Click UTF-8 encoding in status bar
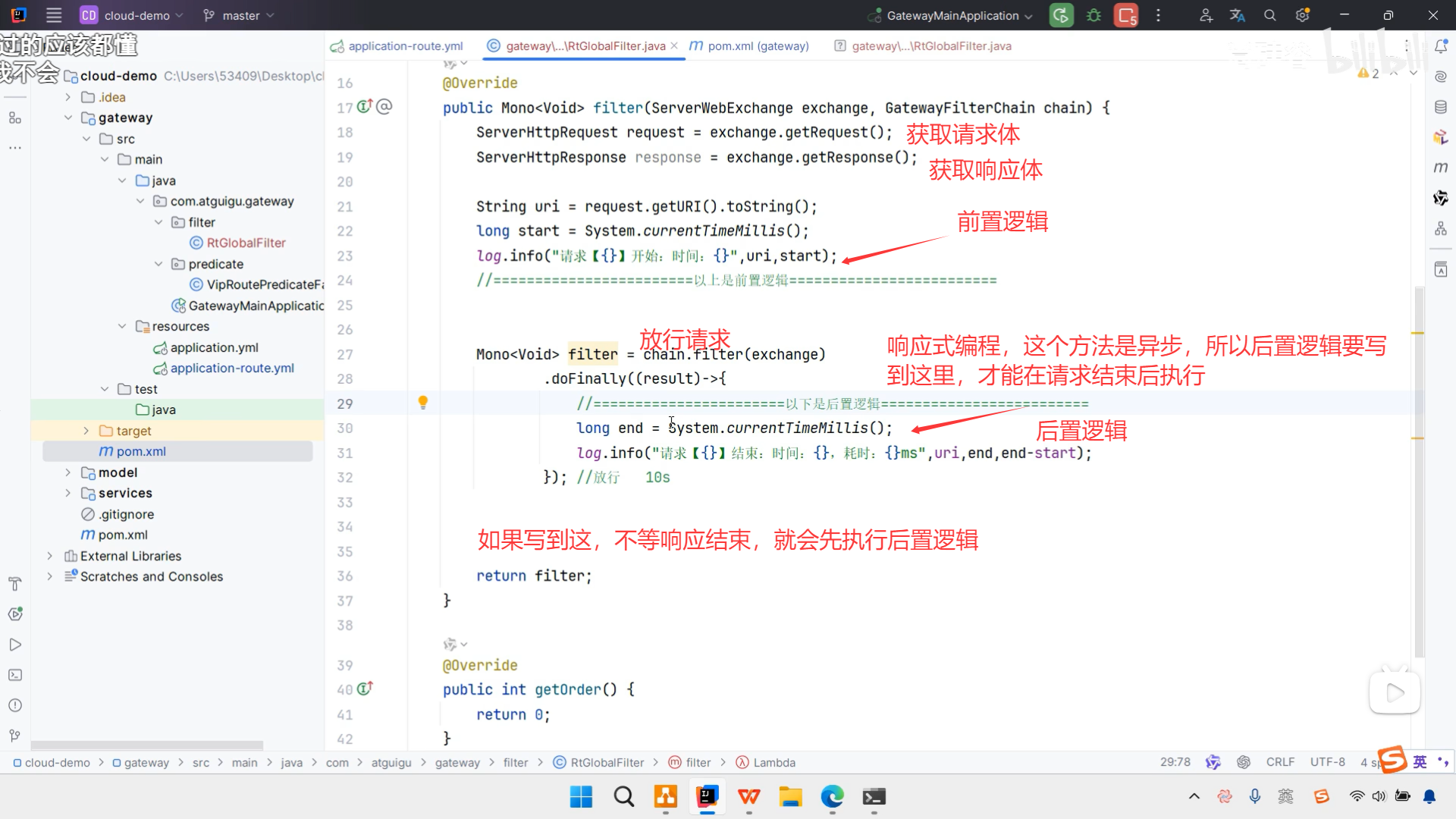 1327,762
